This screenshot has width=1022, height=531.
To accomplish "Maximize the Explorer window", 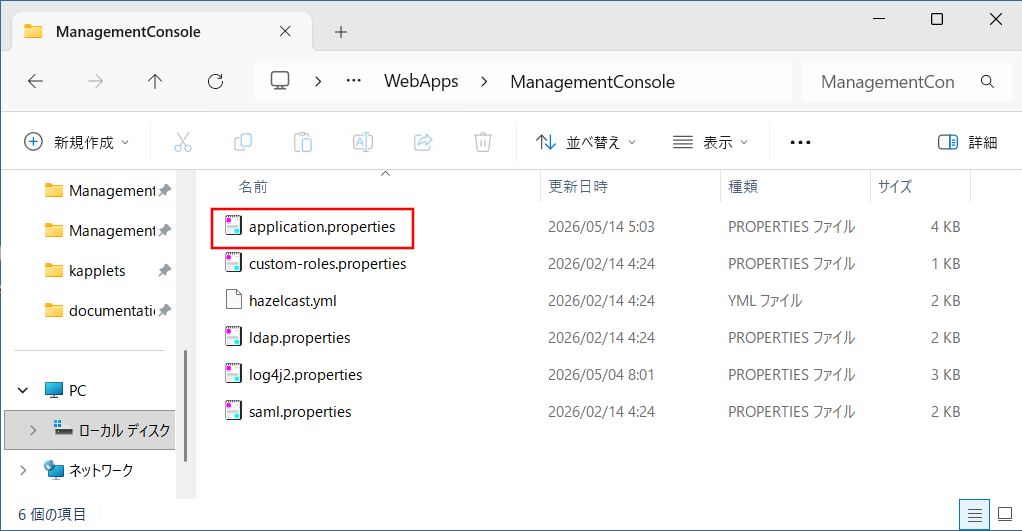I will pos(937,19).
